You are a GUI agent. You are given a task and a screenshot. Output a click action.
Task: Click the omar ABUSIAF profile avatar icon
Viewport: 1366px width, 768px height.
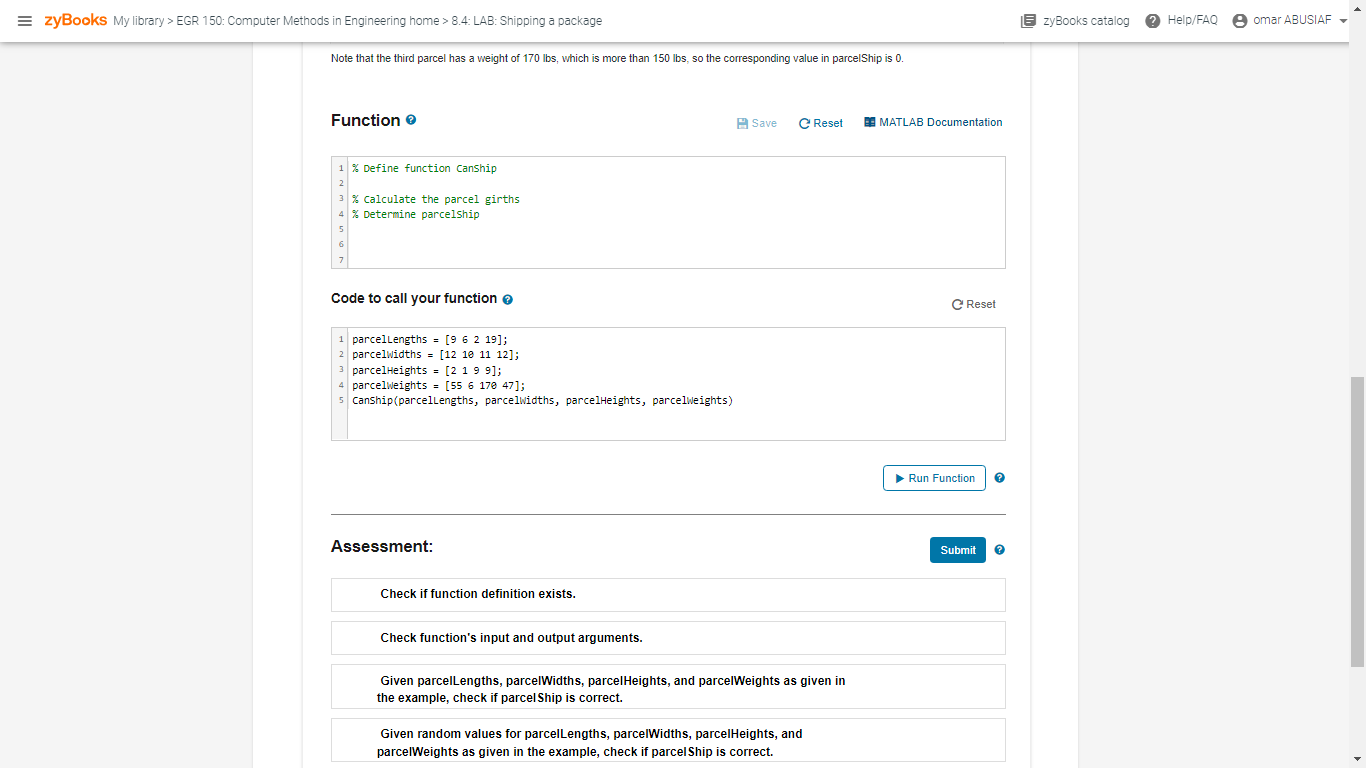(x=1238, y=19)
